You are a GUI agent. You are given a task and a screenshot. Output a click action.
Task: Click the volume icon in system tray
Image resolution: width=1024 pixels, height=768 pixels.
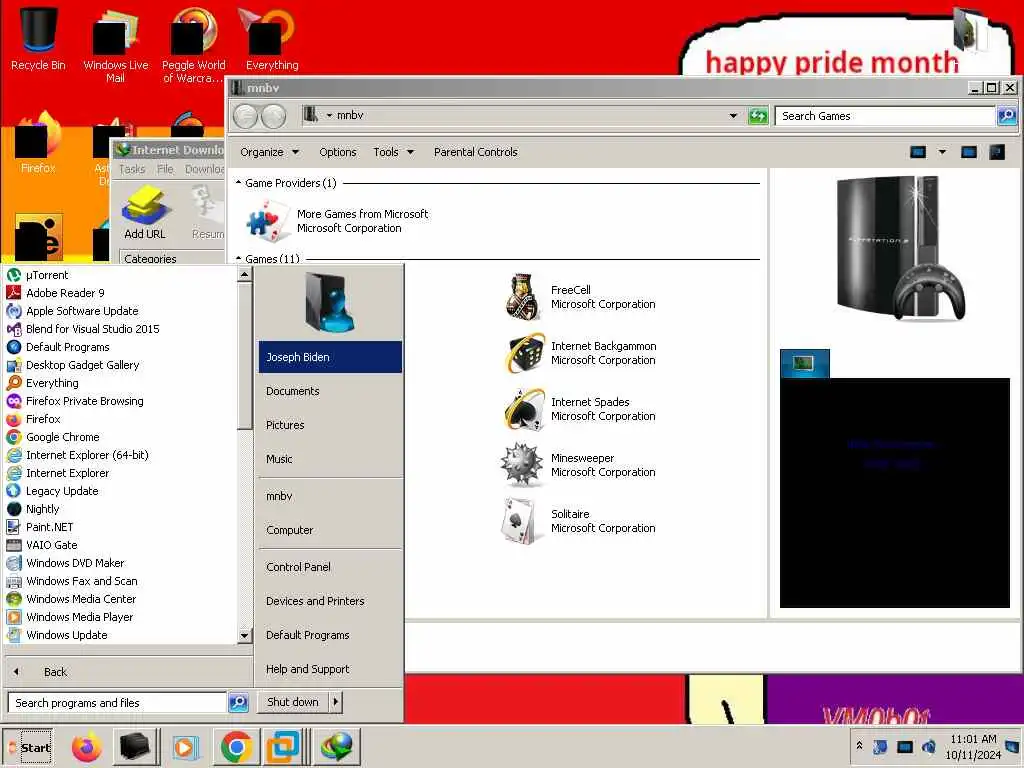tap(929, 746)
